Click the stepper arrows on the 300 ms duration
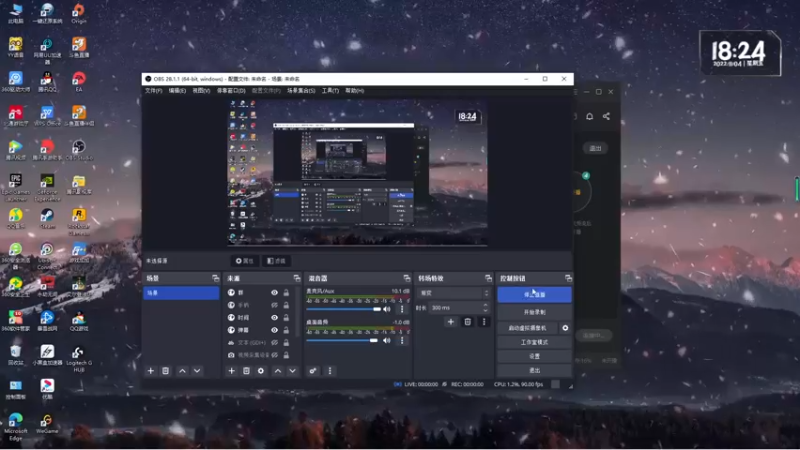Viewport: 800px width, 450px height. [485, 308]
